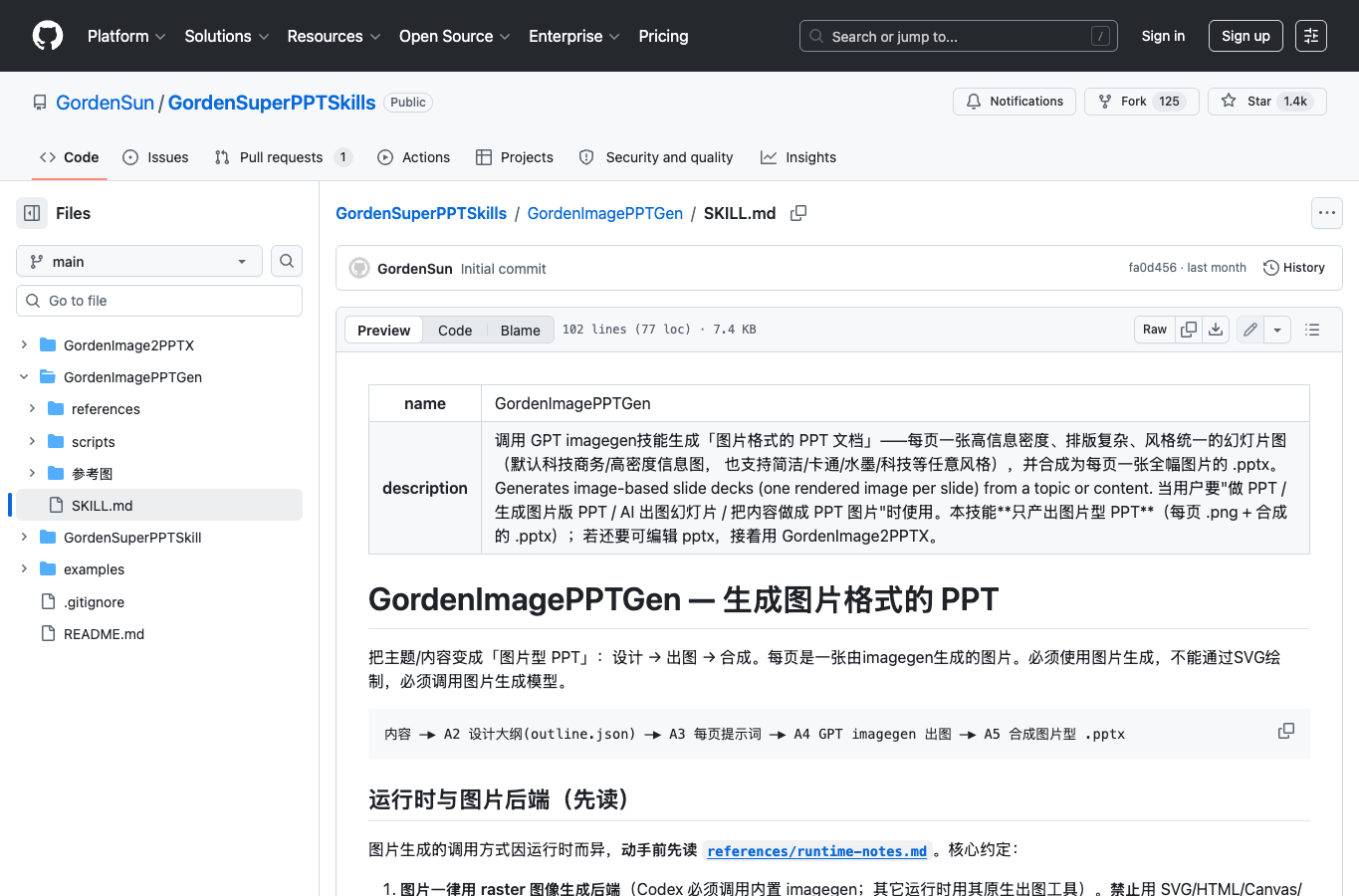1359x896 pixels.
Task: Open the Insights tab
Action: coord(798,157)
